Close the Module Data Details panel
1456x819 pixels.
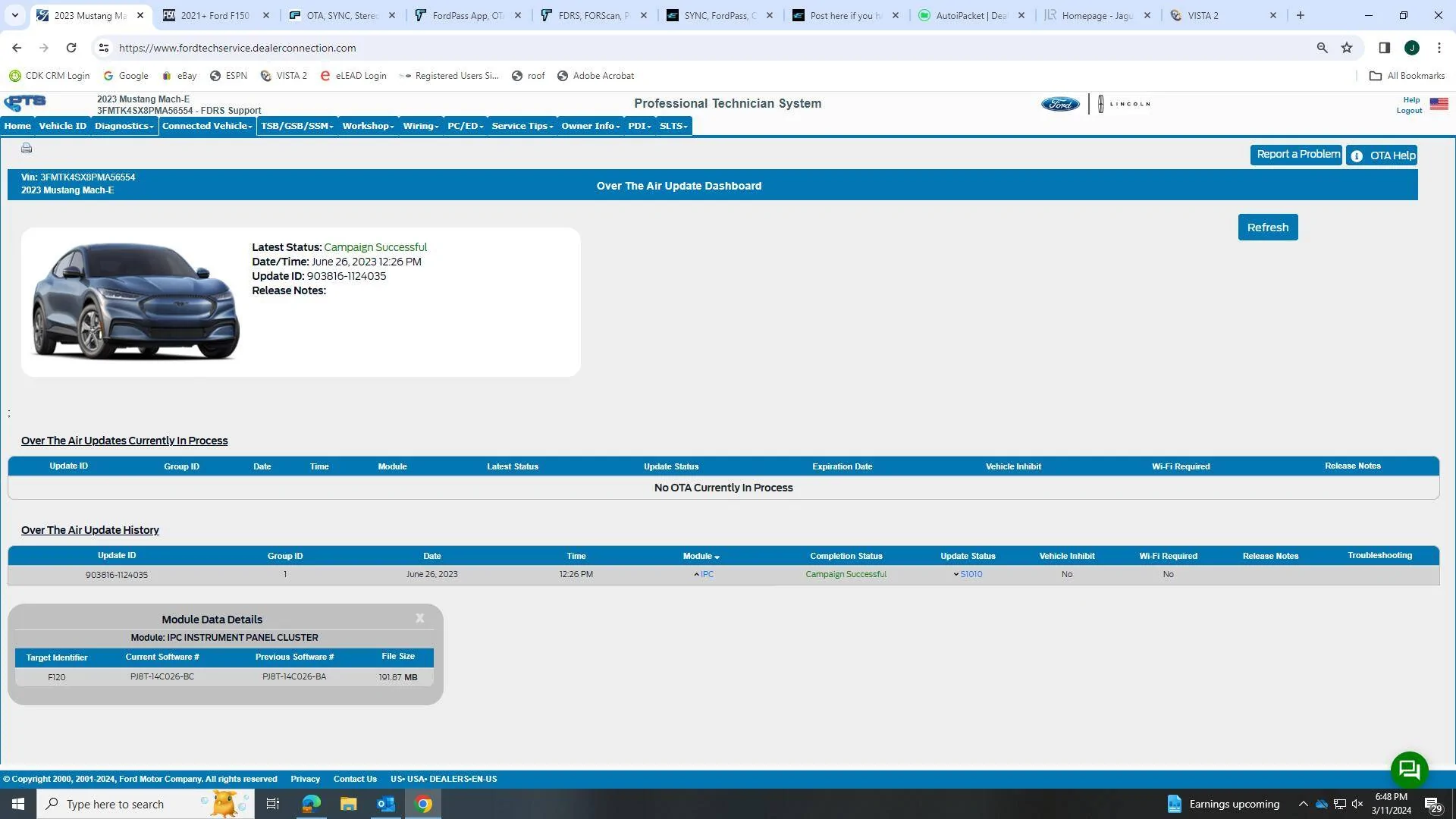pyautogui.click(x=419, y=618)
